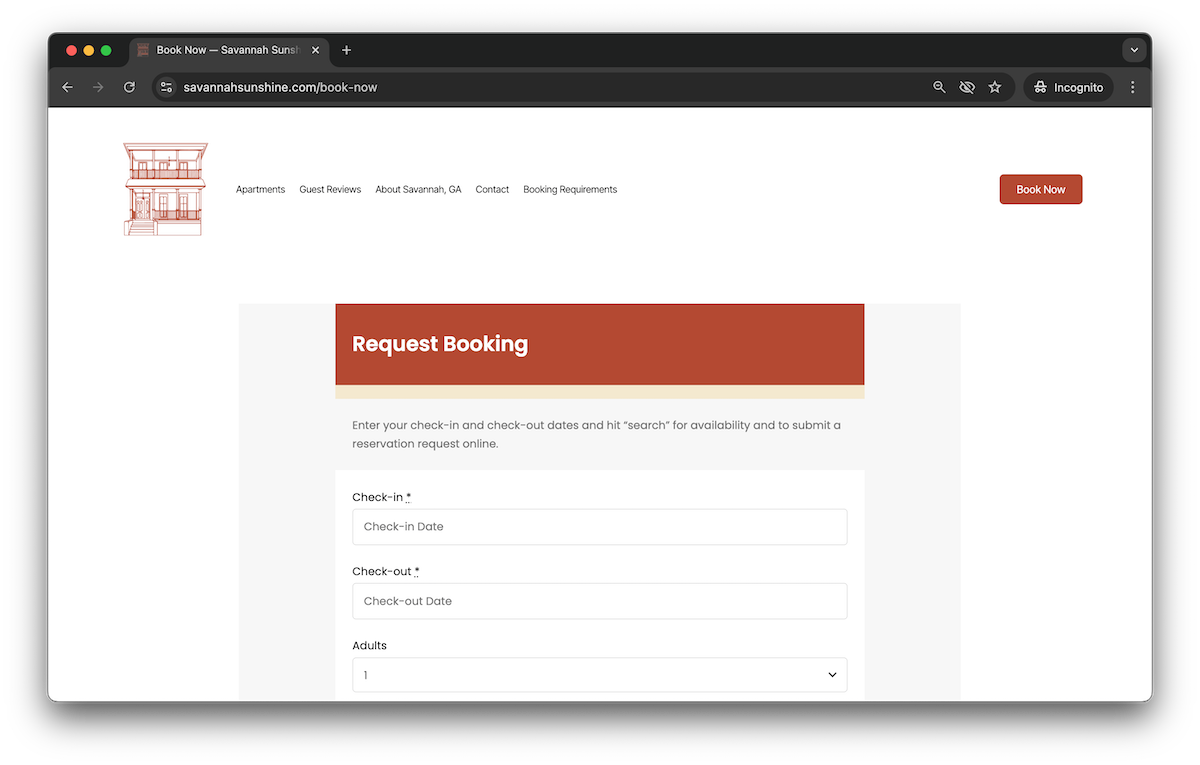Click the Incognito profile button
Image resolution: width=1200 pixels, height=765 pixels.
point(1068,87)
